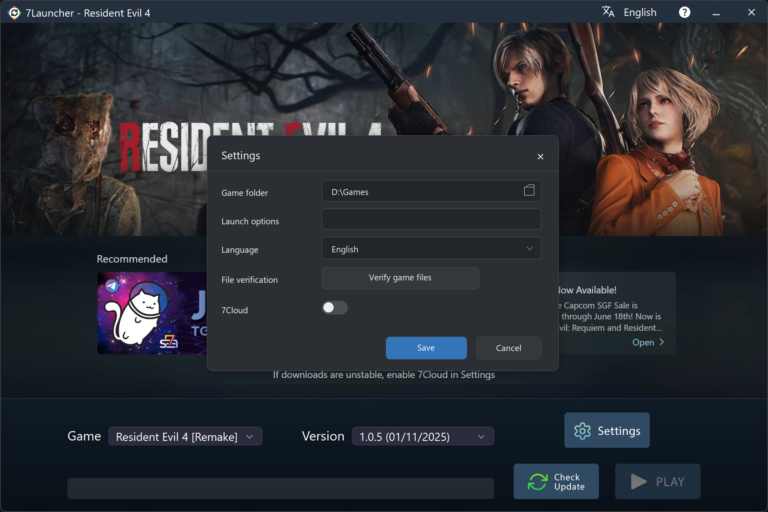Screen dimensions: 768x512
Task: Minimize the 7Launcher window
Action: tap(716, 13)
